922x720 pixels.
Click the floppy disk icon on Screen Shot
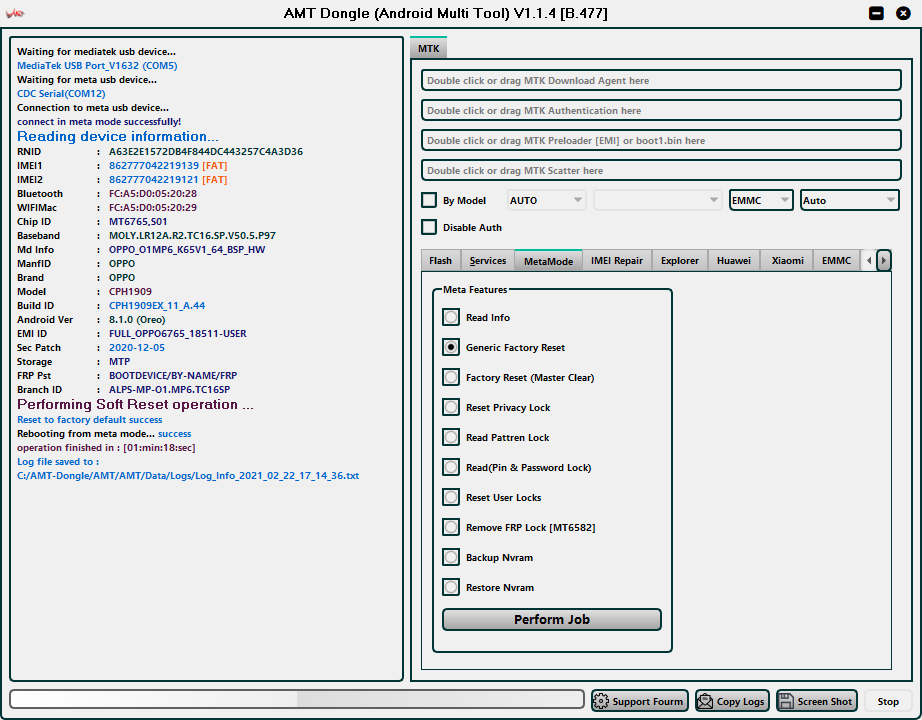pos(786,701)
